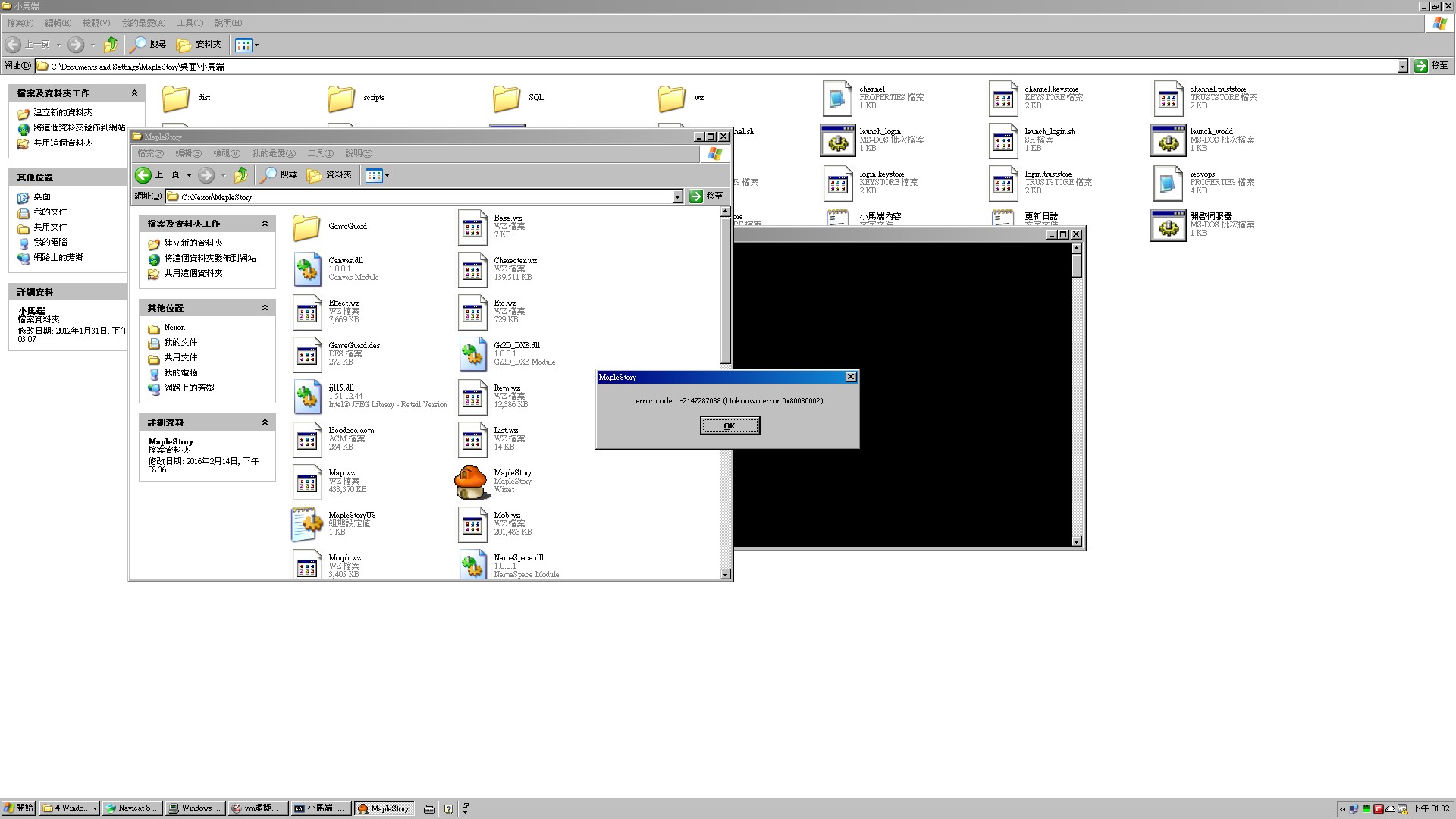Click OK in the MapleStory error dialog
This screenshot has height=819, width=1456.
(729, 426)
